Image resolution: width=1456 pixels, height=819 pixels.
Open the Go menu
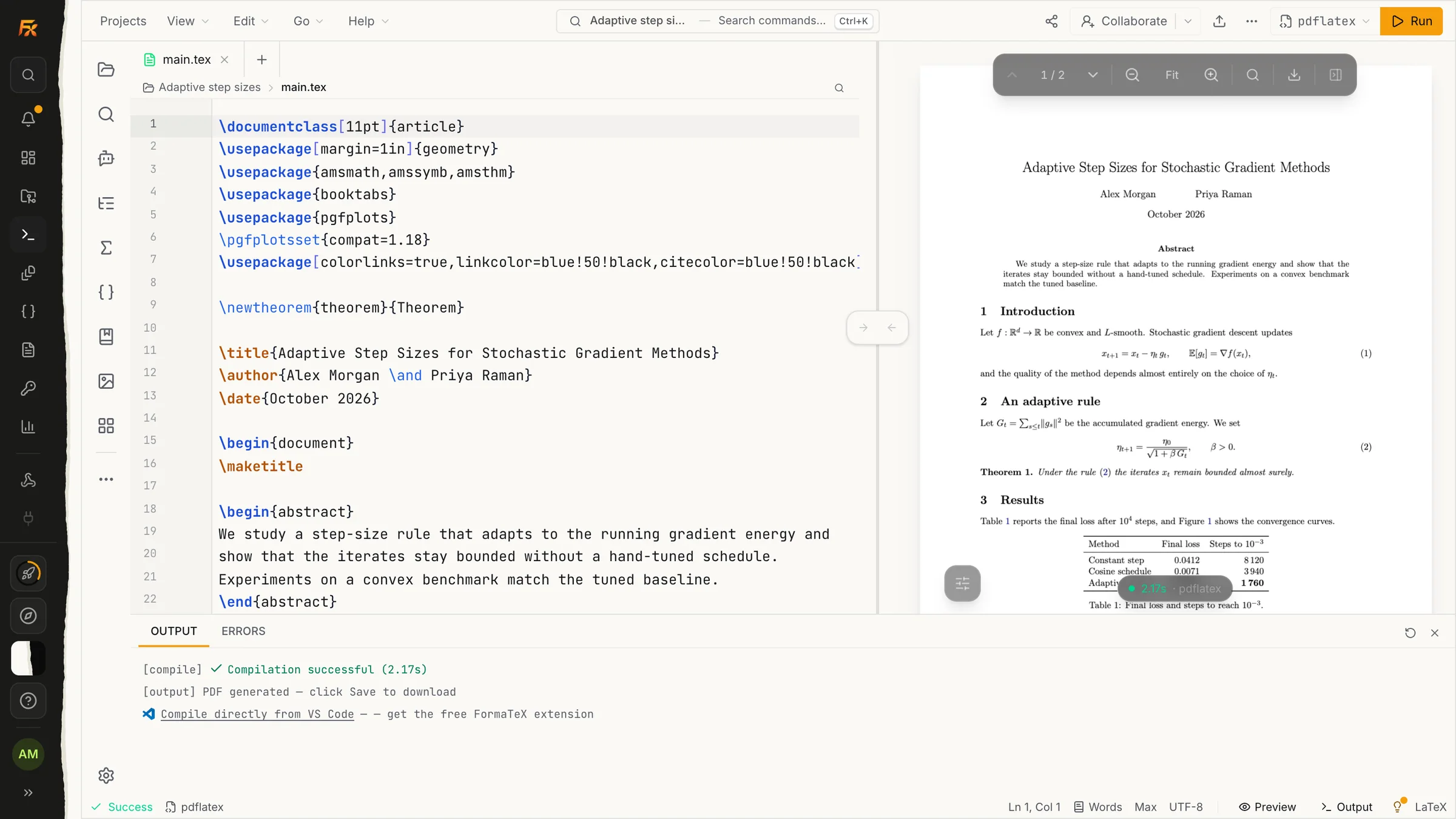[308, 21]
